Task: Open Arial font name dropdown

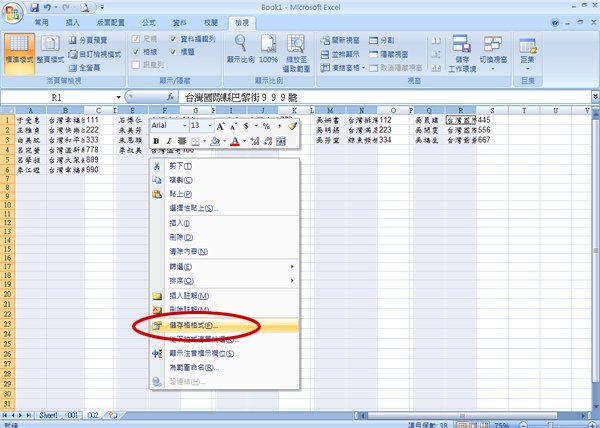Action: tap(184, 126)
